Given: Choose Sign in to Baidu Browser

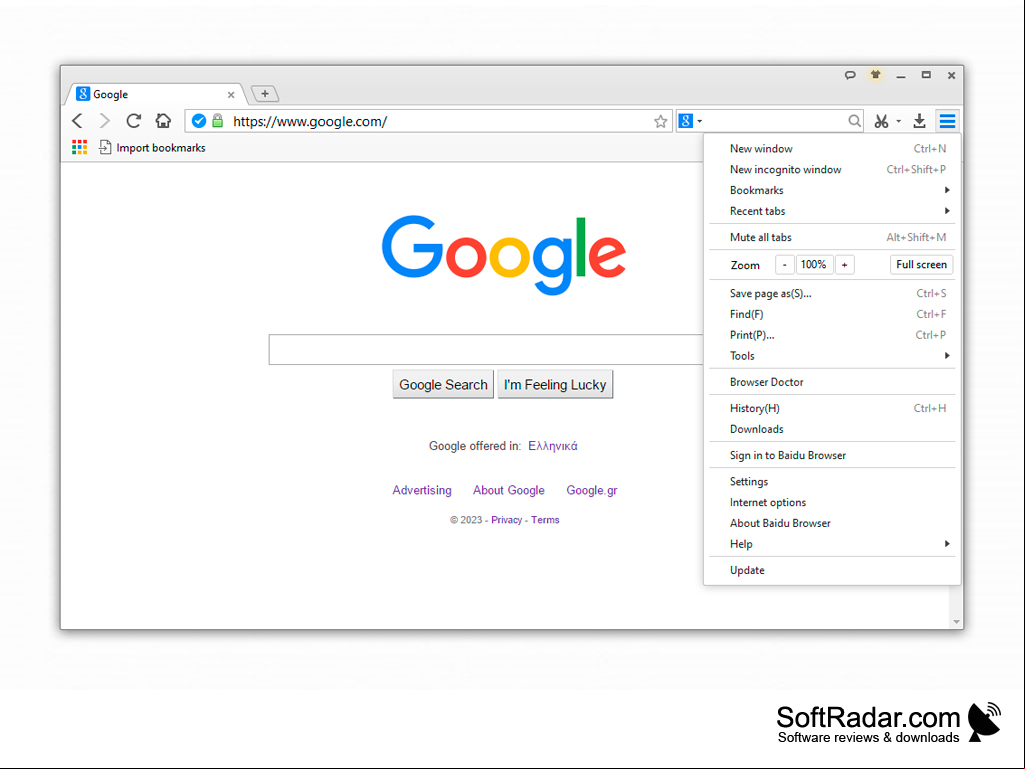Looking at the screenshot, I should point(832,455).
